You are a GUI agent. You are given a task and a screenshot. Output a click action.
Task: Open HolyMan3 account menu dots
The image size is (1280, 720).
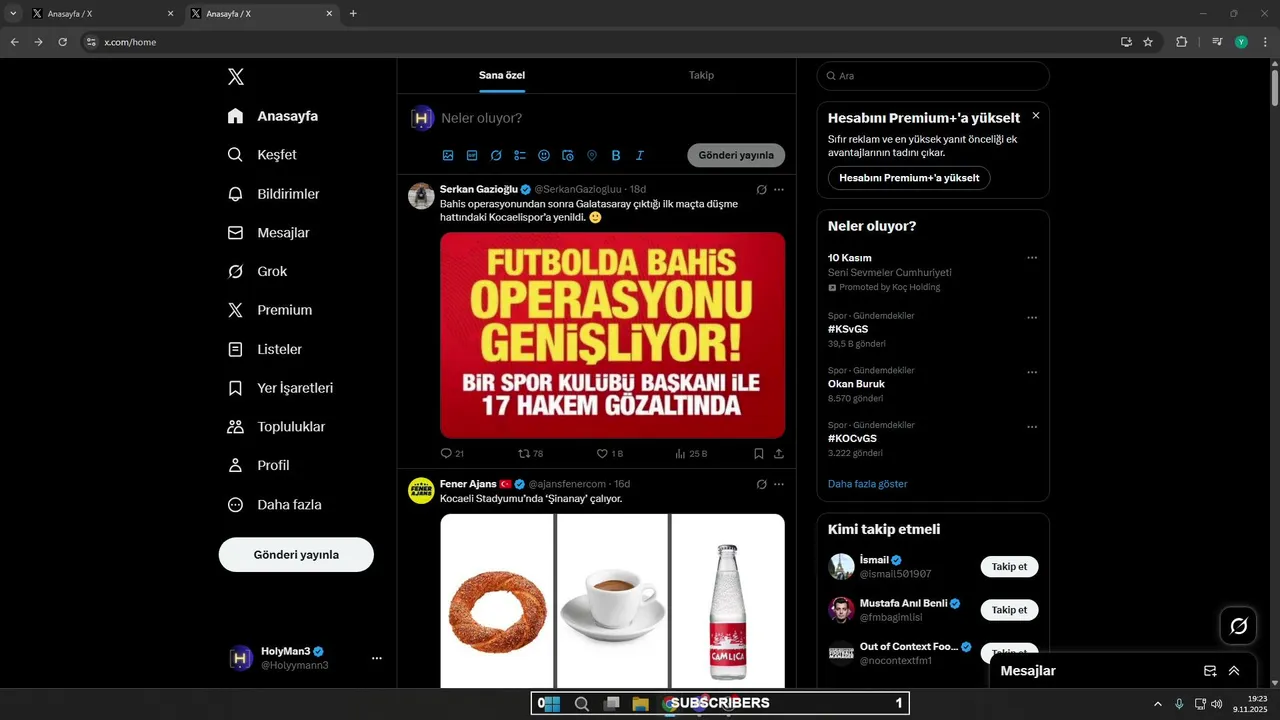pos(377,658)
